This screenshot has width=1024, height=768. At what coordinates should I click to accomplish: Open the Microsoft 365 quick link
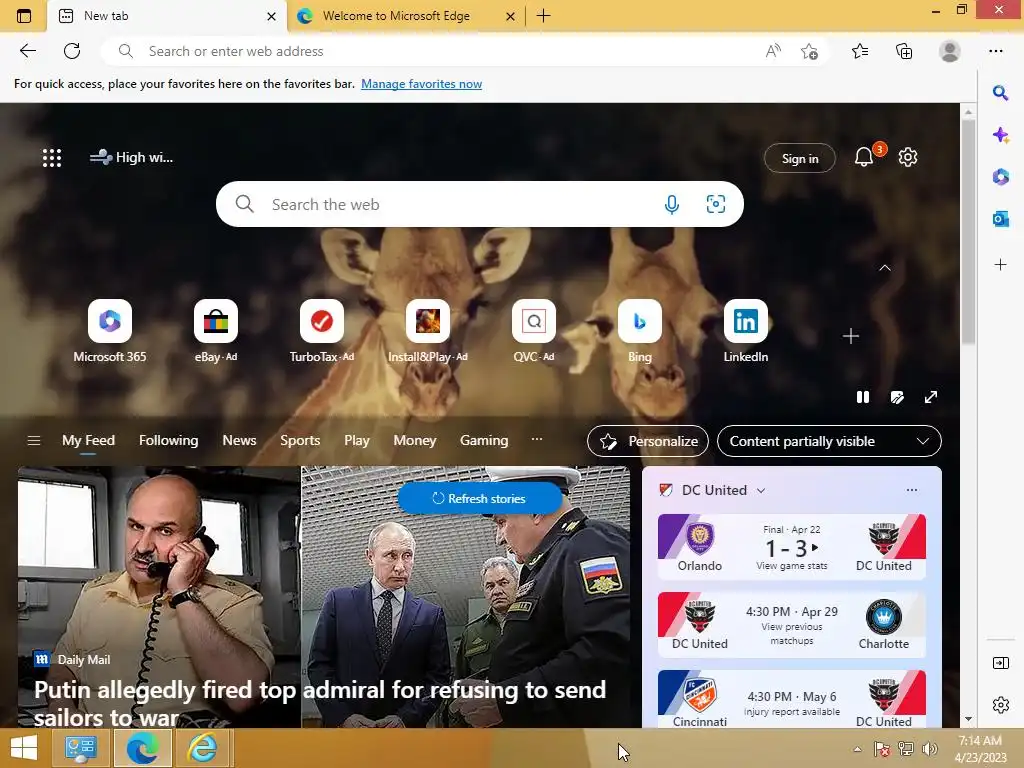coord(110,331)
